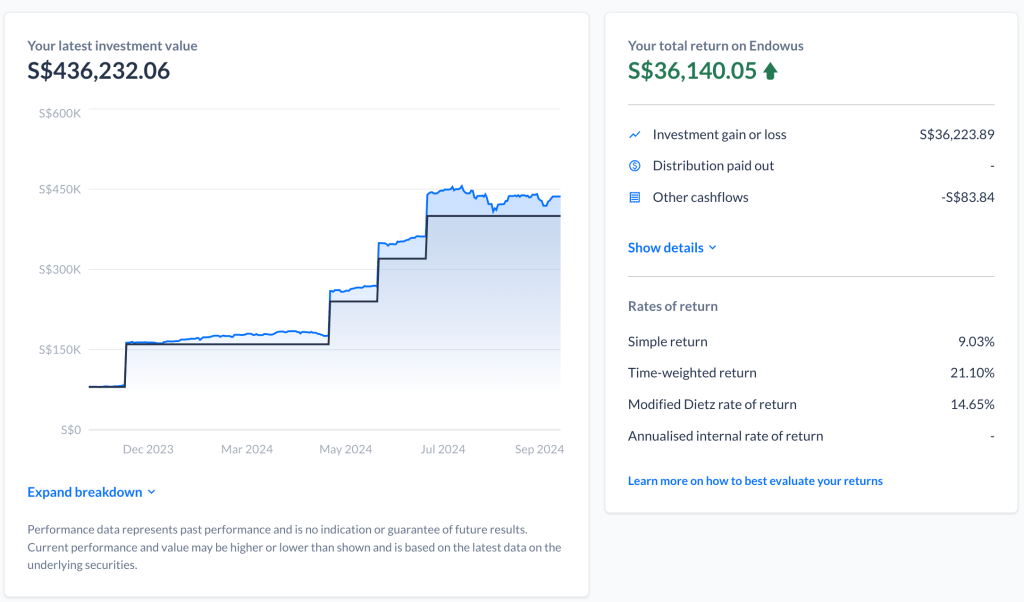Click the Jul 2024 label on chart axis
This screenshot has height=602, width=1024.
(x=443, y=450)
